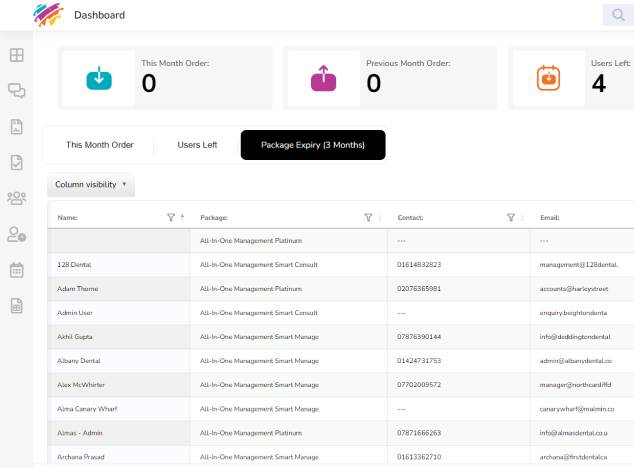Sort by Package column arrows
The width and height of the screenshot is (634, 468).
380,218
